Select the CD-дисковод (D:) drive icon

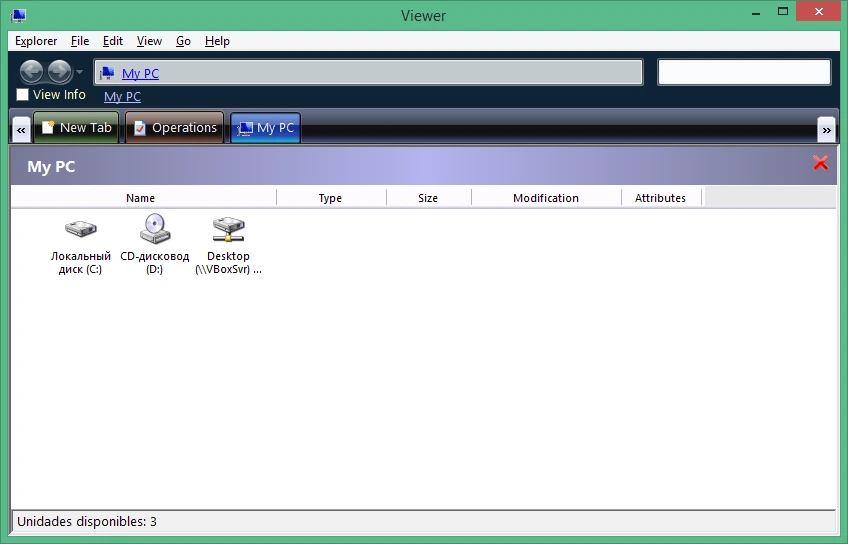tap(155, 228)
